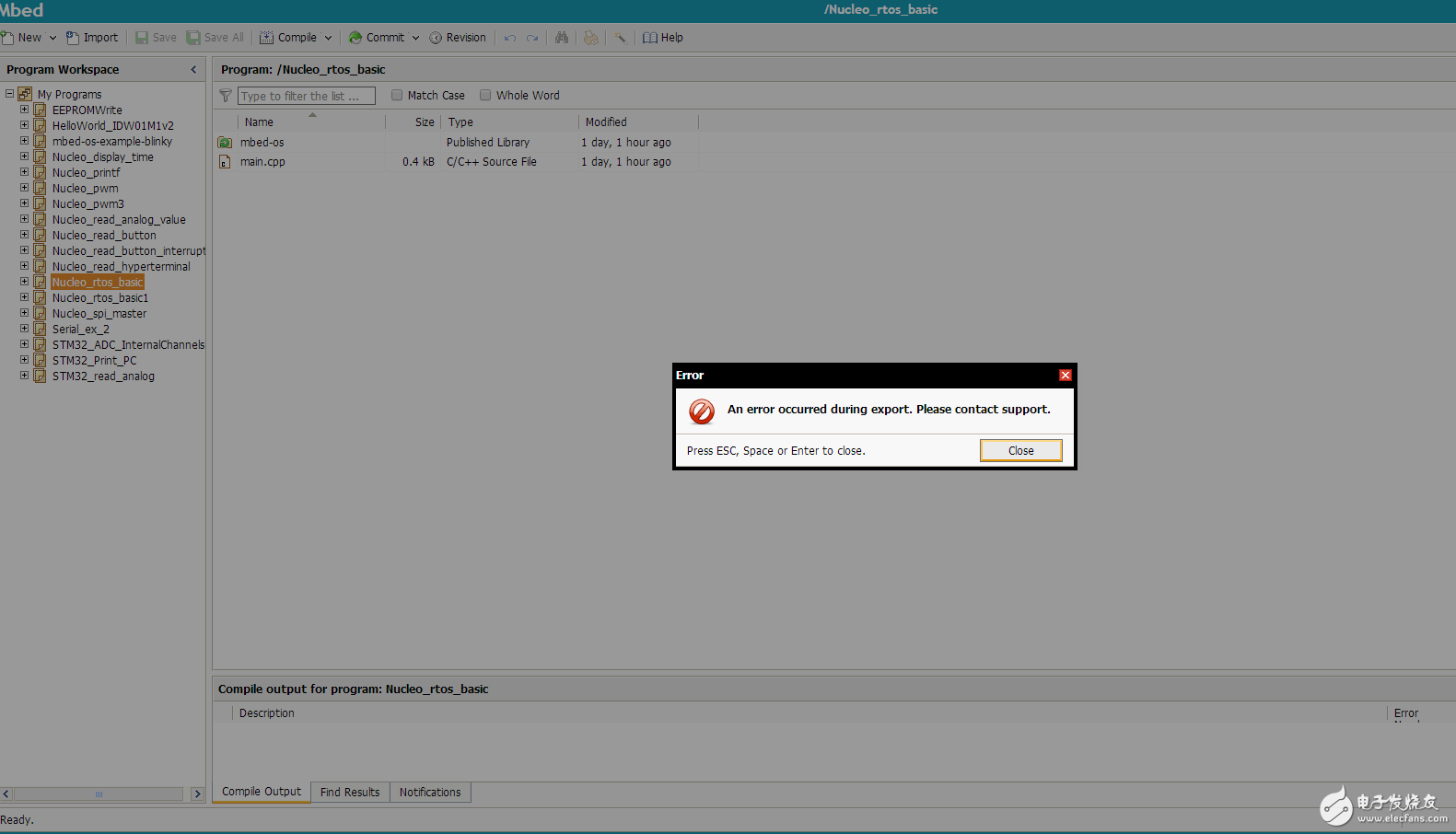Switch to the Notifications tab
This screenshot has height=834, width=1456.
point(430,792)
